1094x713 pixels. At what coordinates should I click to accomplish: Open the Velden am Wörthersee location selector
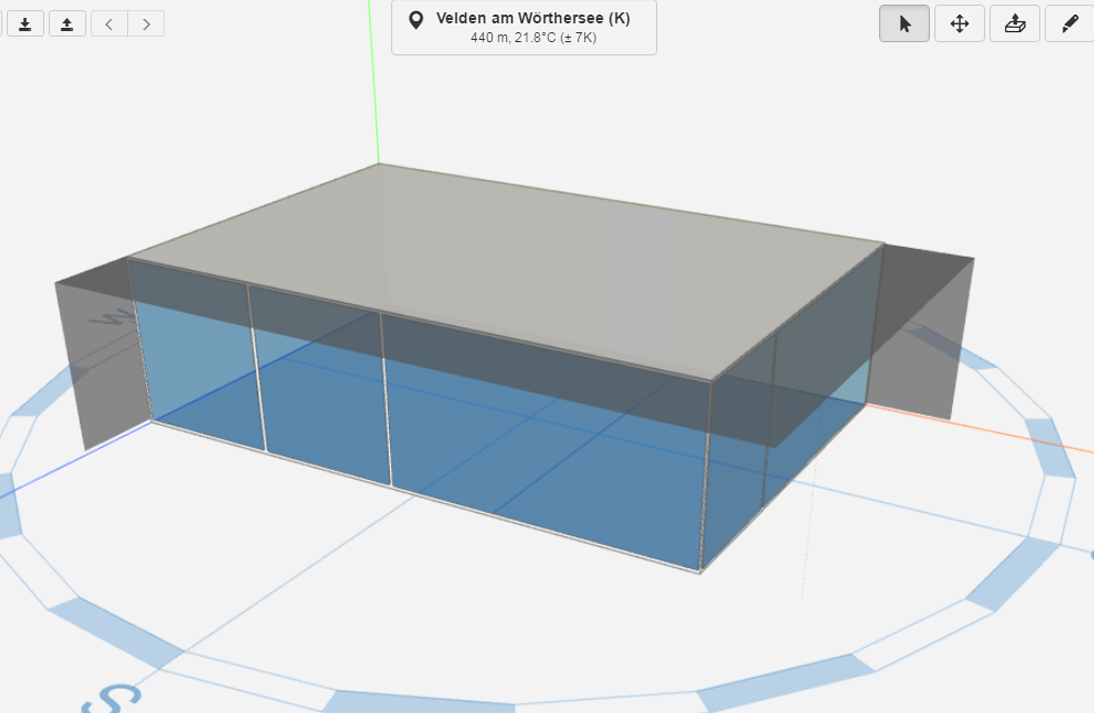click(x=532, y=19)
